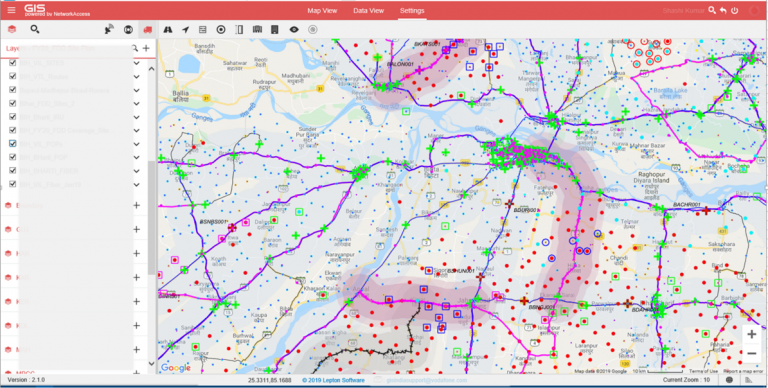The width and height of the screenshot is (768, 388).
Task: Select the binoculars tool in toolbar
Action: coord(168,30)
